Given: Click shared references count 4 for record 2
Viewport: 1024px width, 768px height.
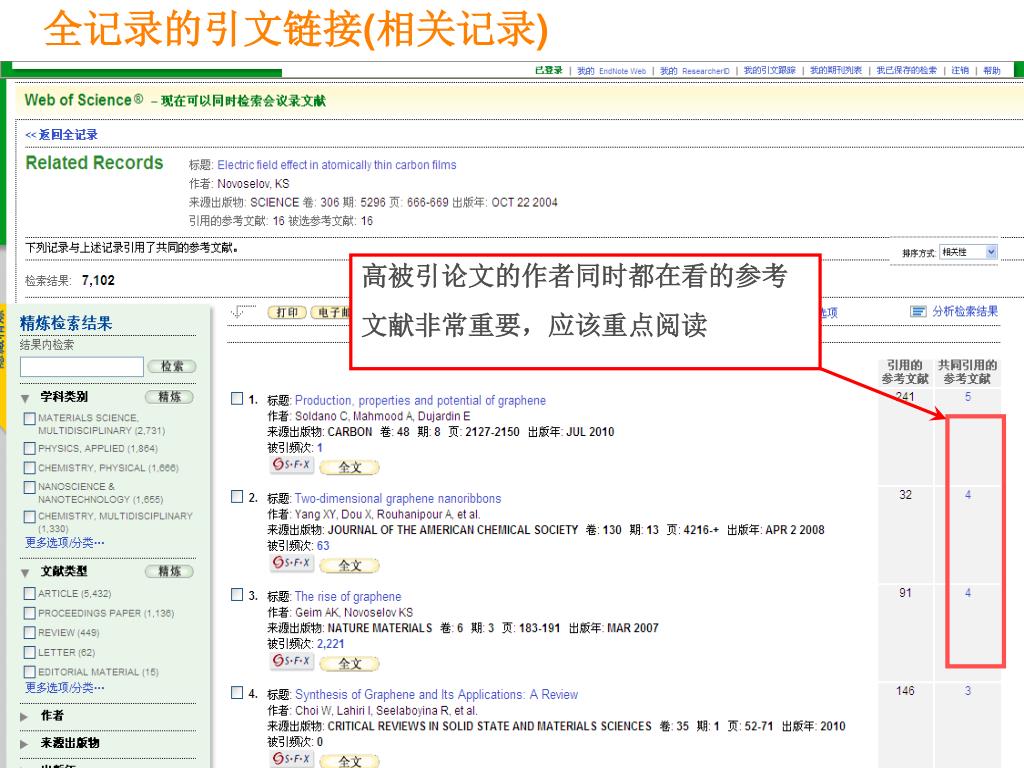Looking at the screenshot, I should [968, 494].
